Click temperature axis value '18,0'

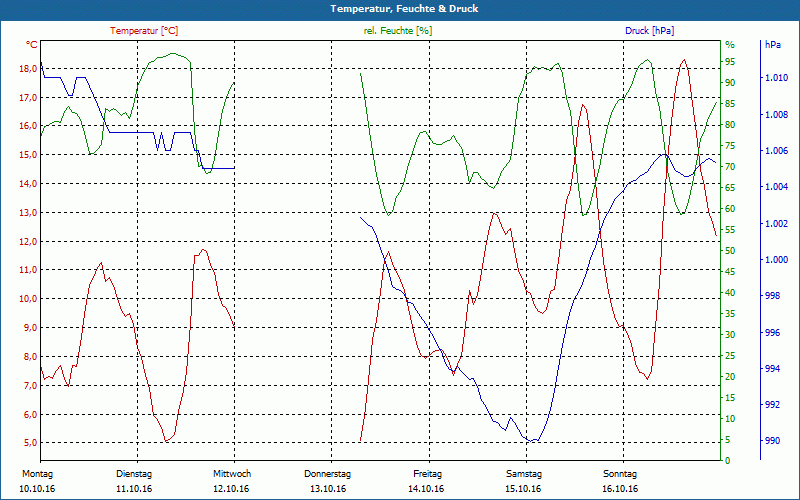pos(28,69)
